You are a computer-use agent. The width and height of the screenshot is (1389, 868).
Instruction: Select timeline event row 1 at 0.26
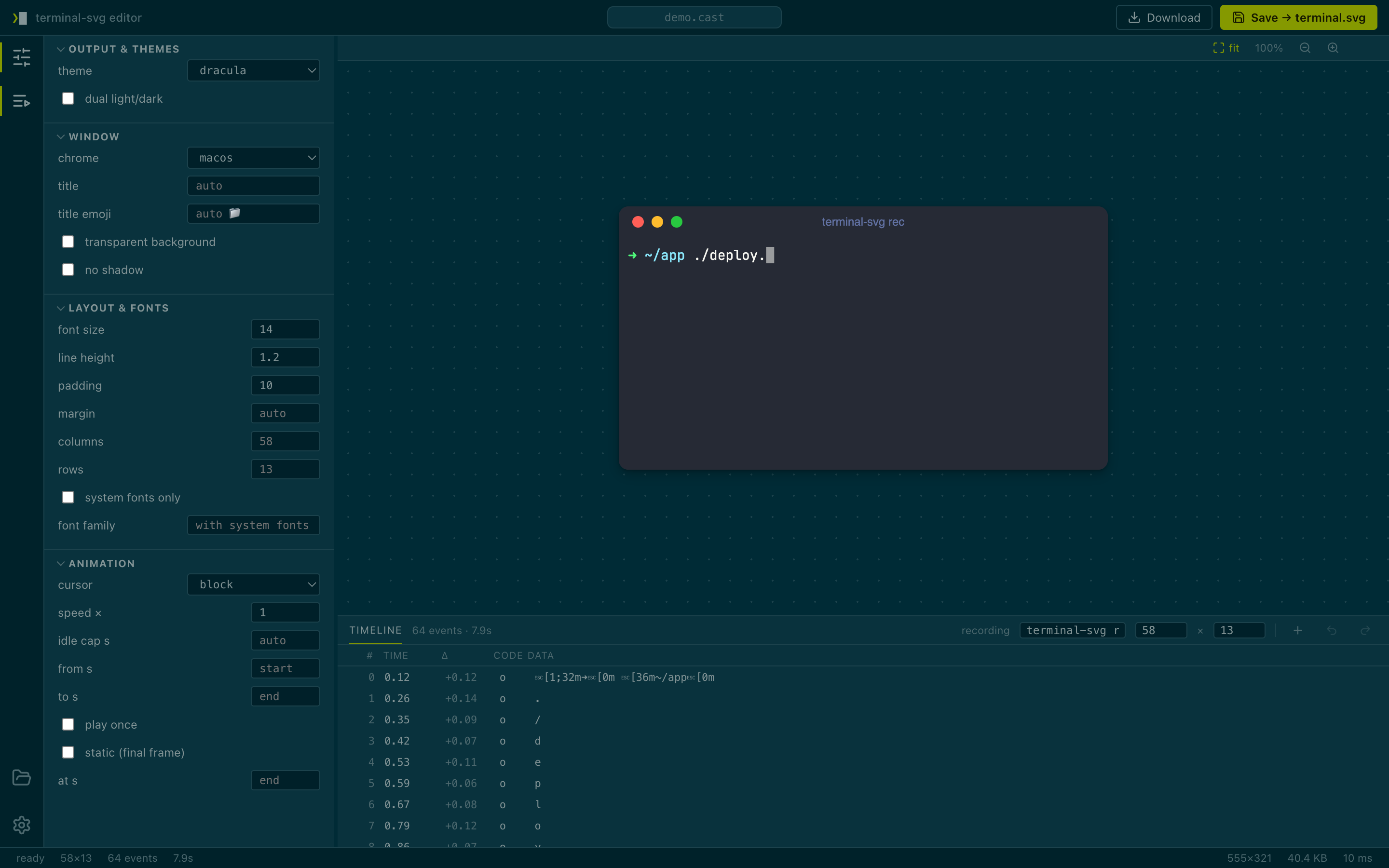tap(863, 699)
